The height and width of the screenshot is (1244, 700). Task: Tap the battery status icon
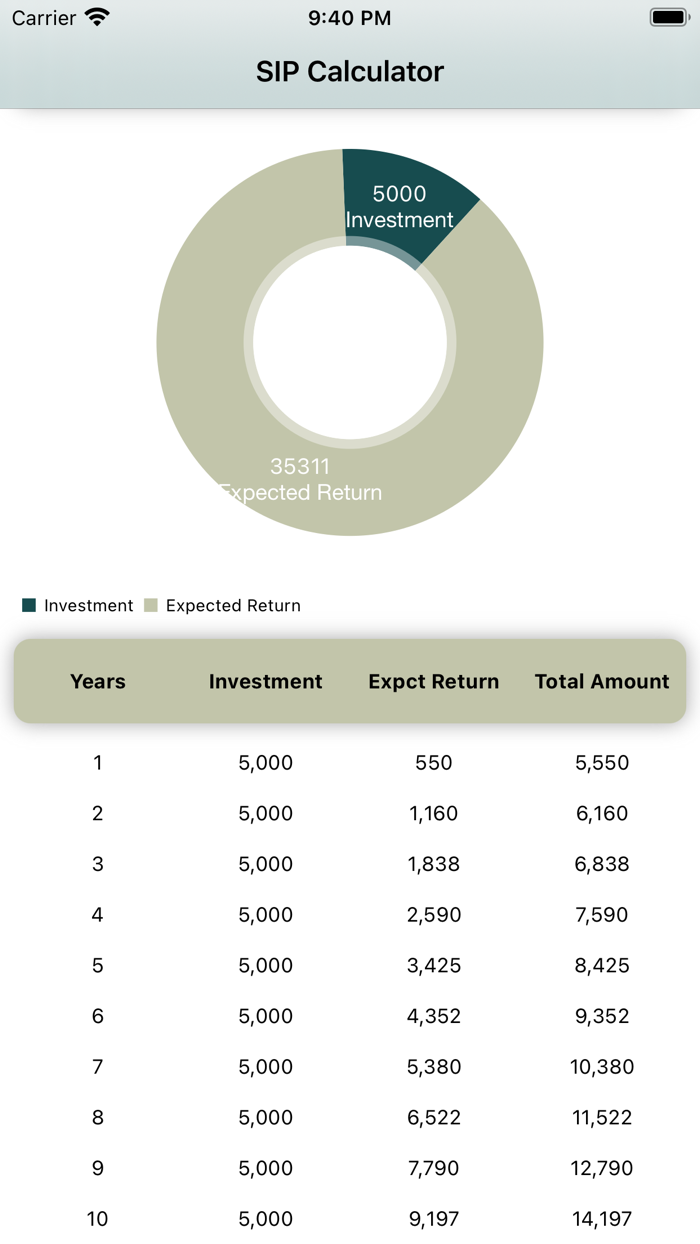point(667,17)
